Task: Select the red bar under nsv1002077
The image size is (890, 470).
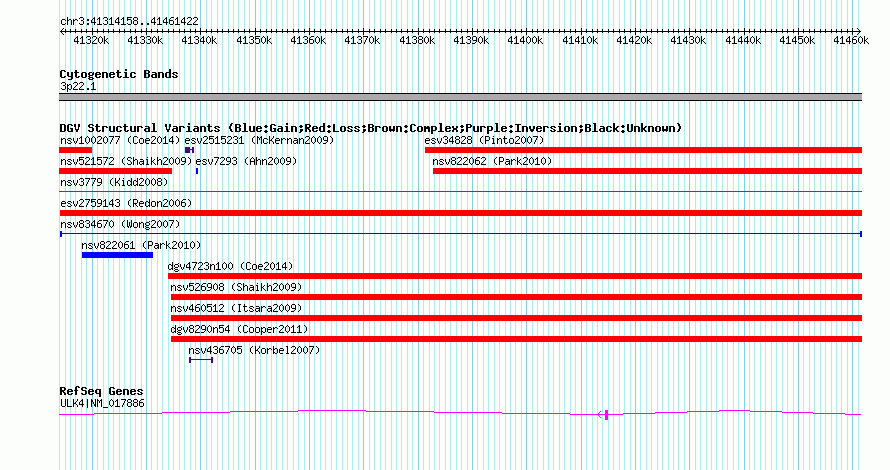Action: (x=75, y=150)
